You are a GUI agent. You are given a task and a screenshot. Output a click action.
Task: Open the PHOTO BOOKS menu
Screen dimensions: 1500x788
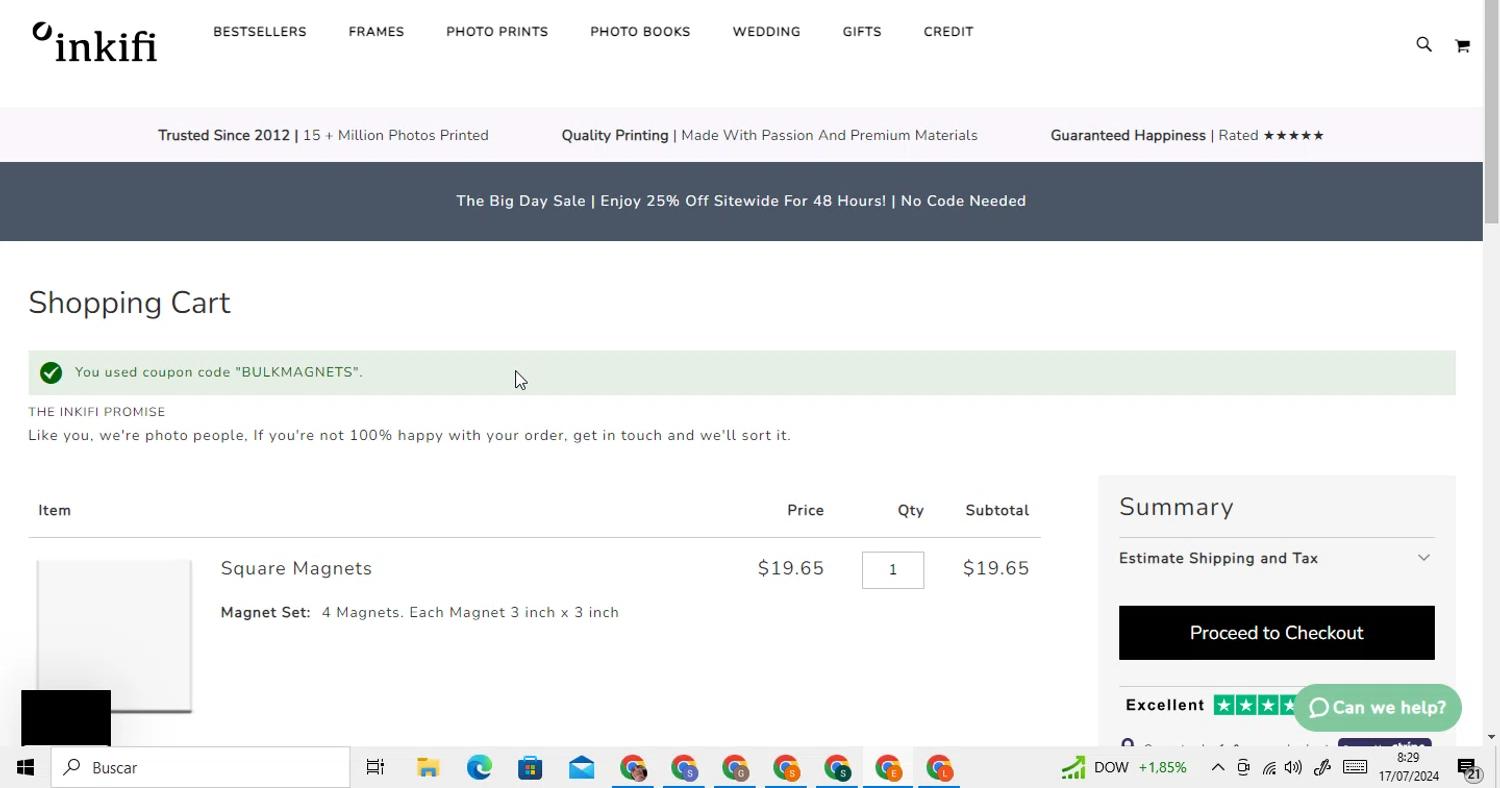(x=640, y=32)
